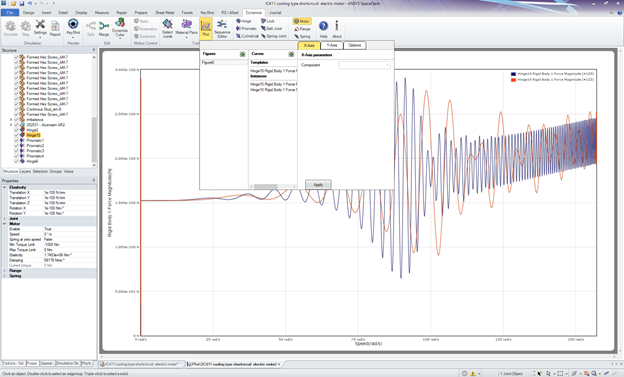This screenshot has width=624, height=377.
Task: Click the Report icon in Simulation group
Action: (55, 28)
